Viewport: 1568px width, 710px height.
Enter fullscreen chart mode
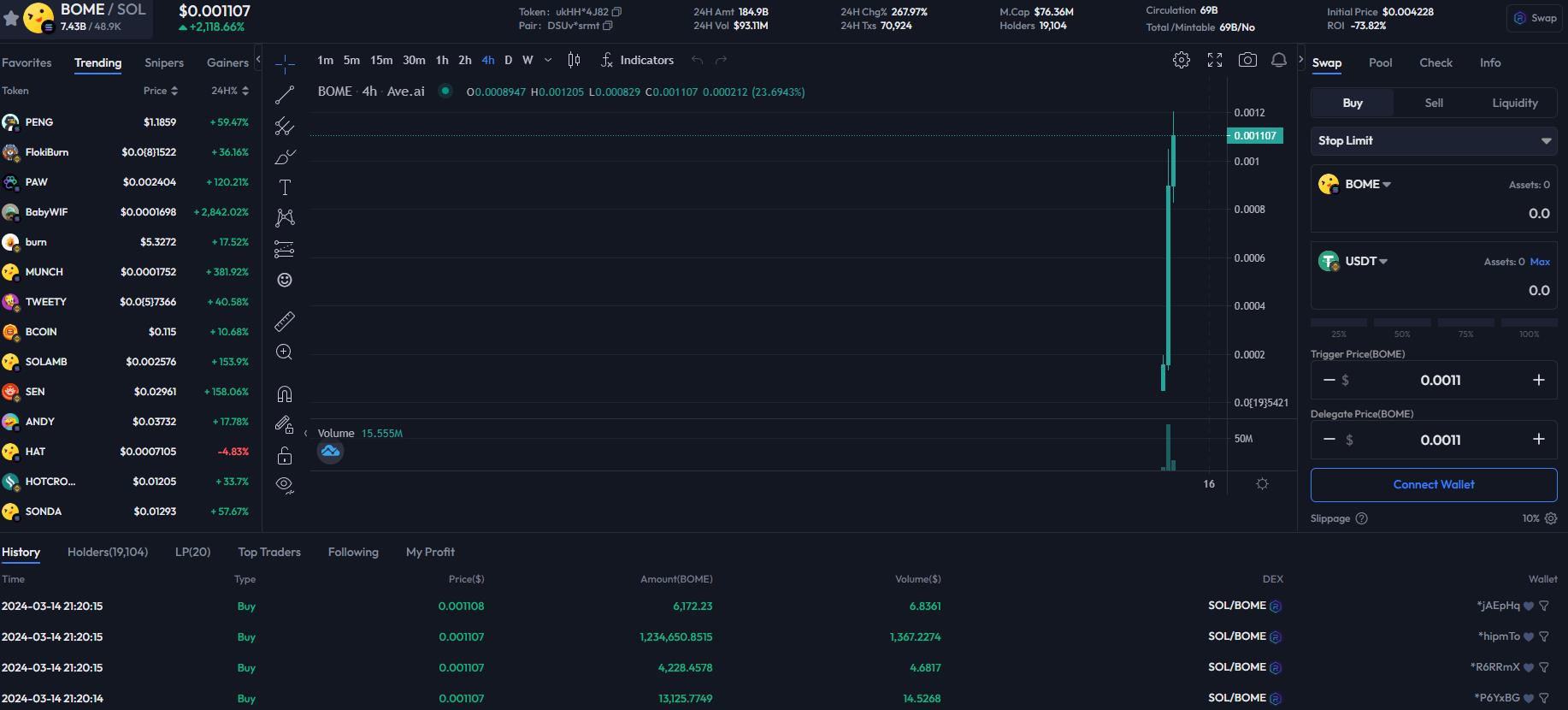(1215, 60)
